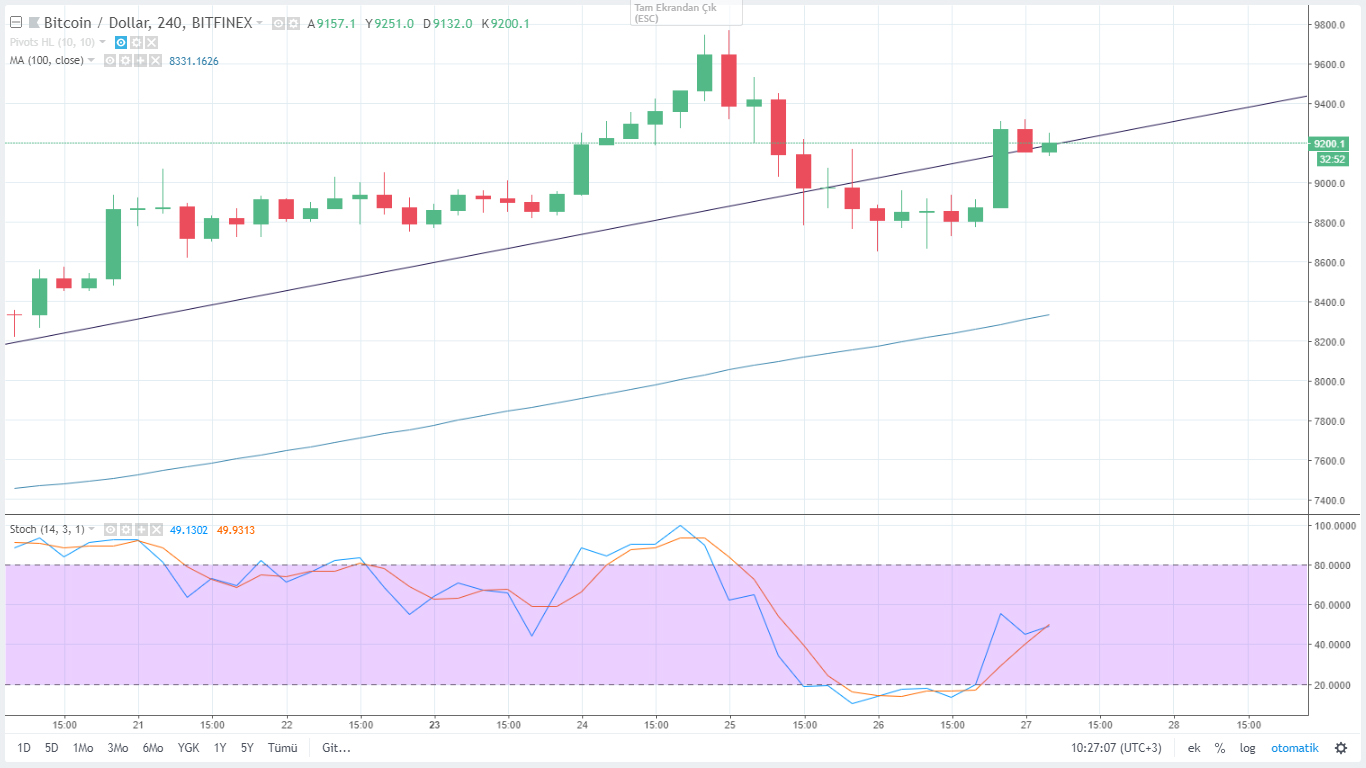1366x768 pixels.
Task: Select the 1Mo time range
Action: tap(83, 748)
